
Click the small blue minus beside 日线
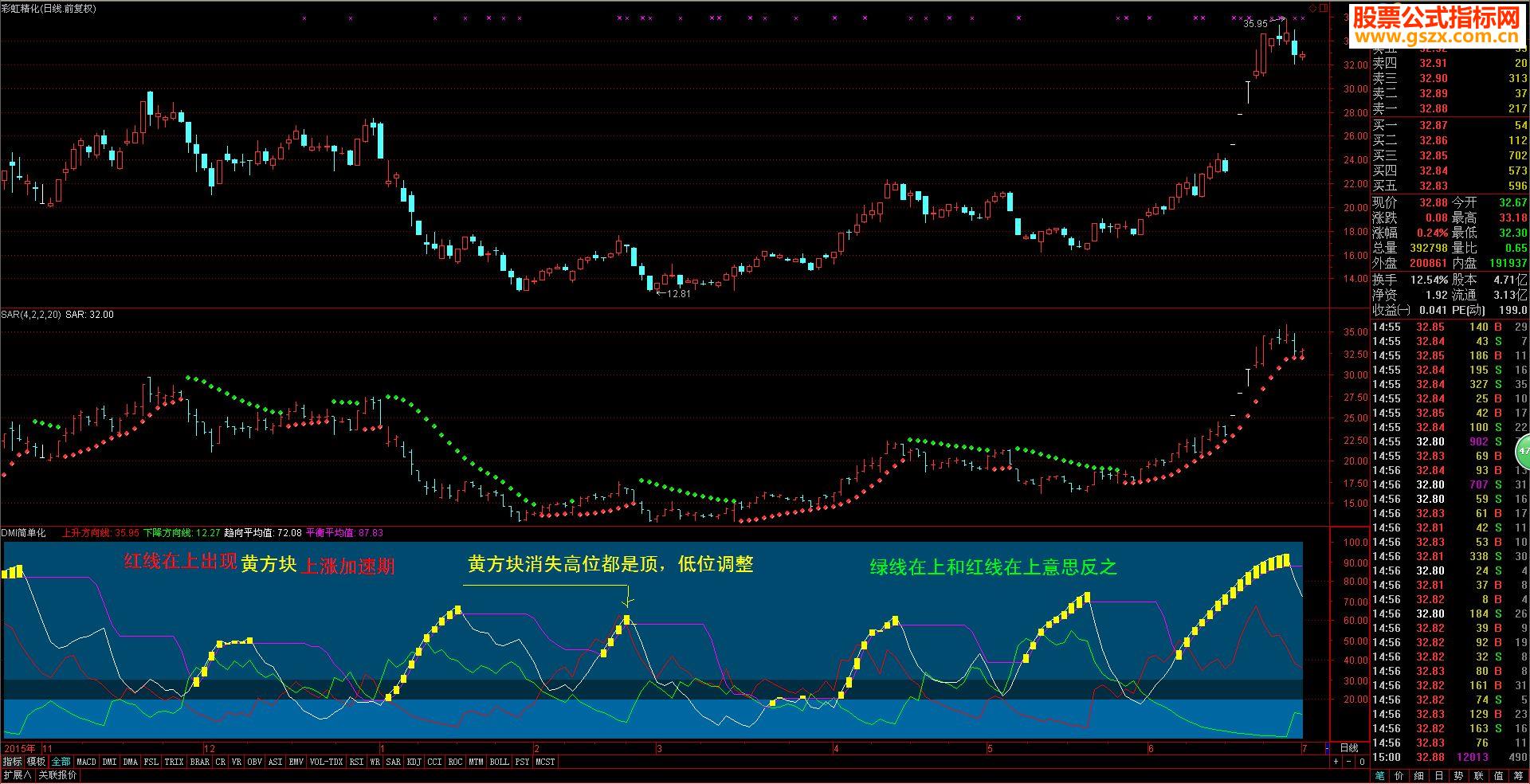click(x=1327, y=748)
